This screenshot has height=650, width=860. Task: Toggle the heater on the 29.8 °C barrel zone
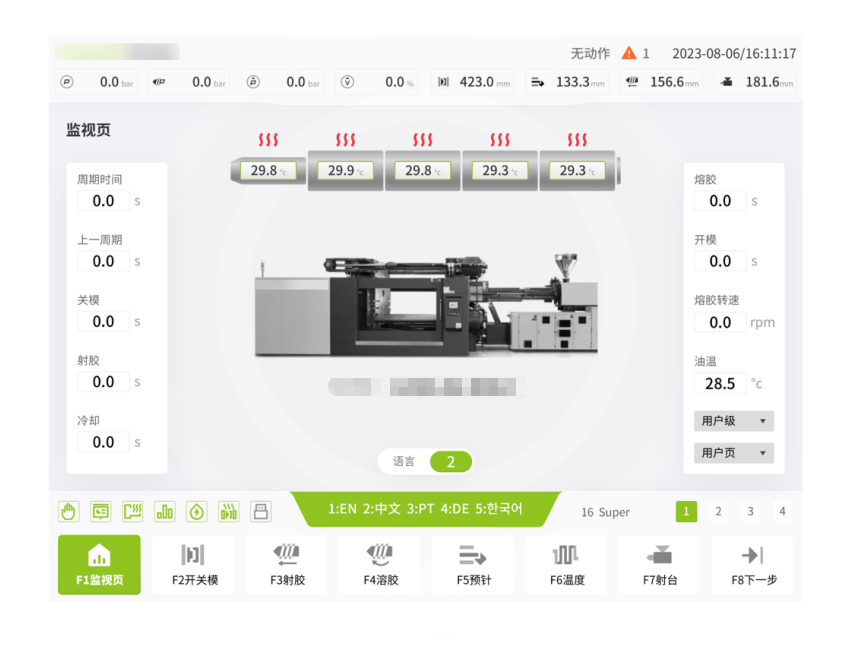coord(269,139)
